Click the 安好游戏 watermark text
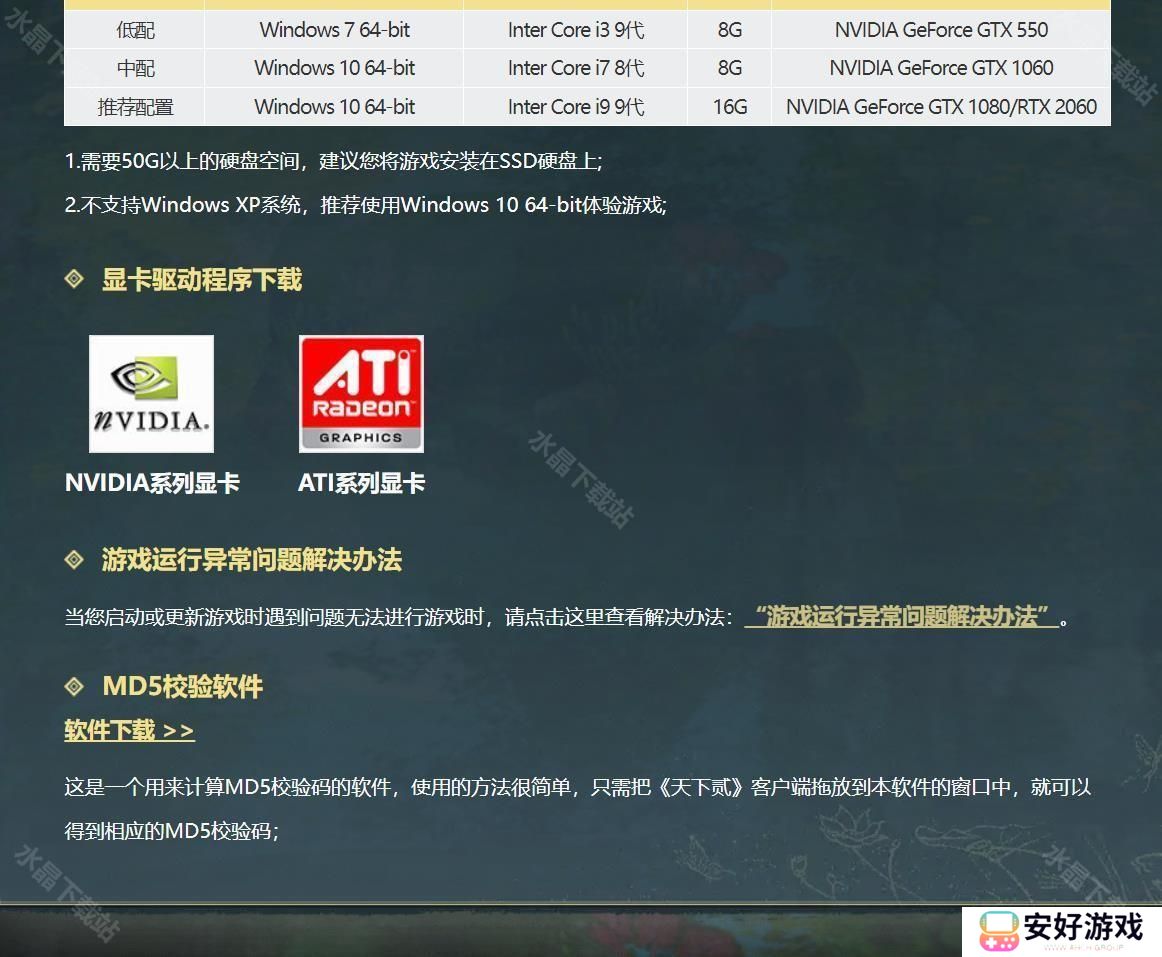 [x=1082, y=927]
